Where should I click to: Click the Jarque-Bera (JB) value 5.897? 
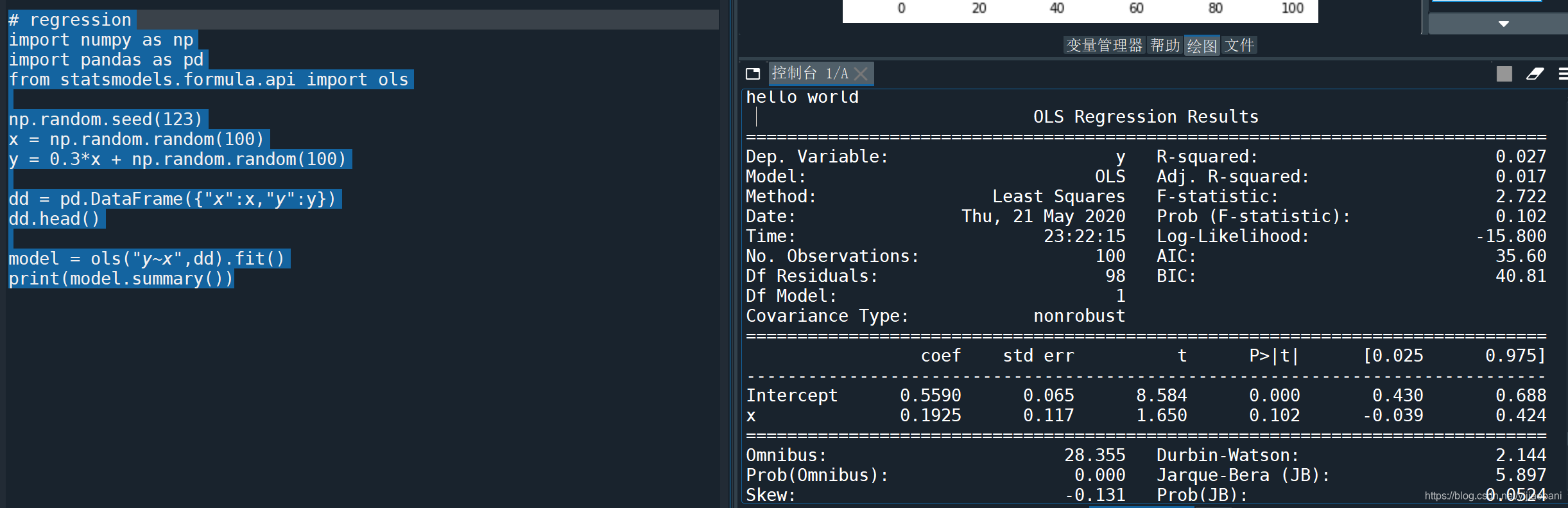point(1521,475)
